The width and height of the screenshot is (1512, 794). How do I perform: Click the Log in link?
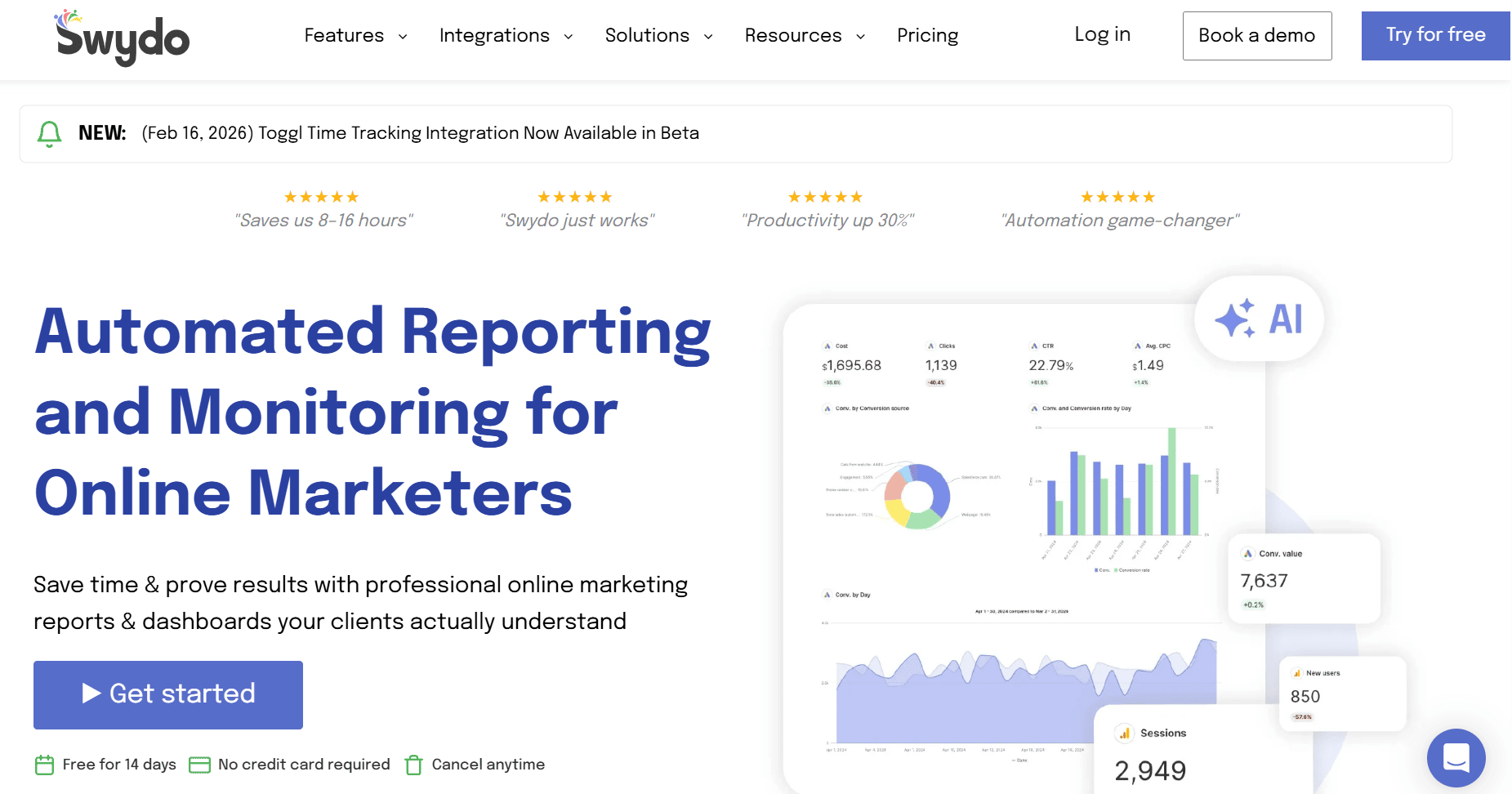click(x=1102, y=34)
